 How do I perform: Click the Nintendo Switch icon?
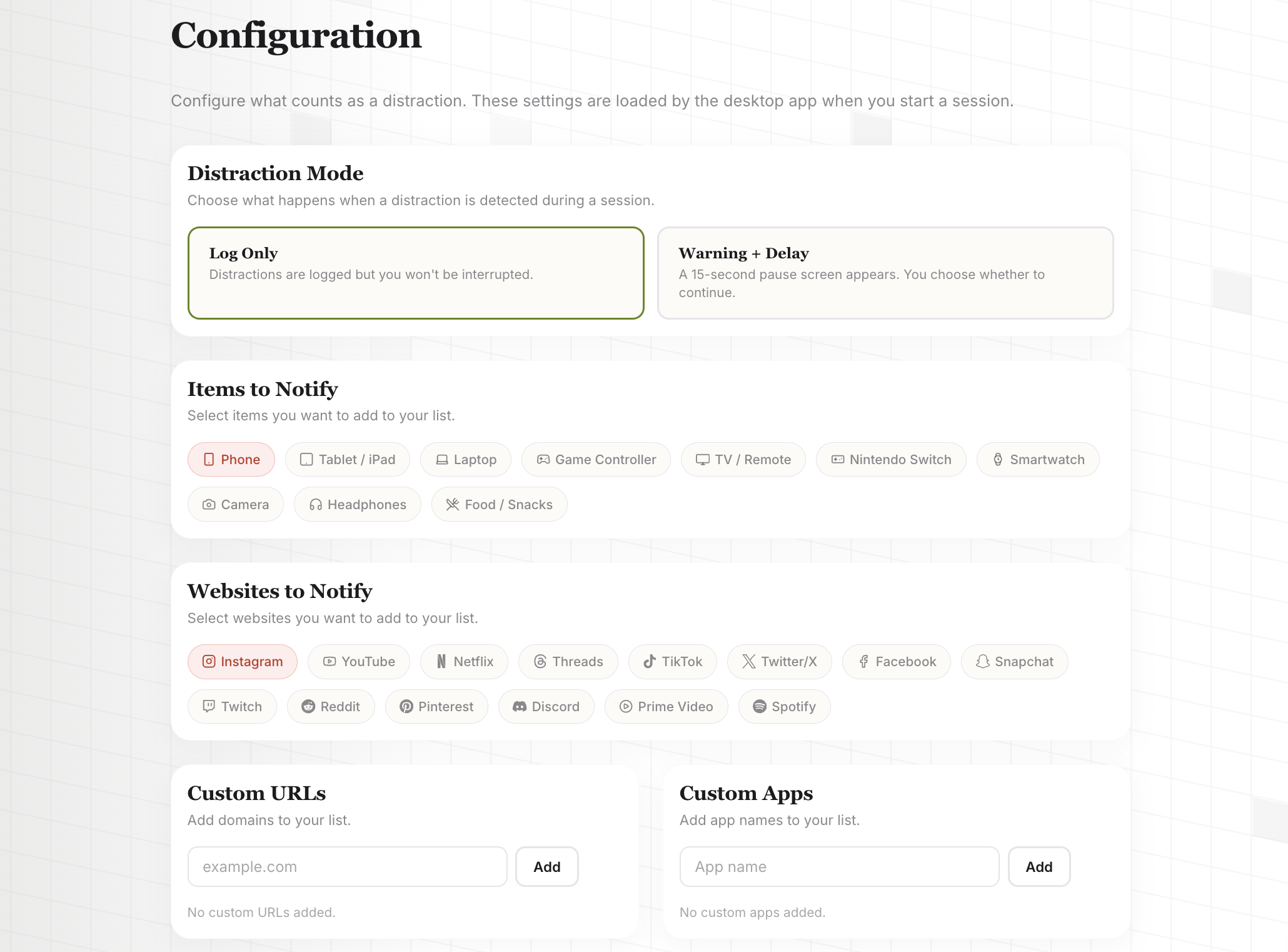pyautogui.click(x=838, y=460)
